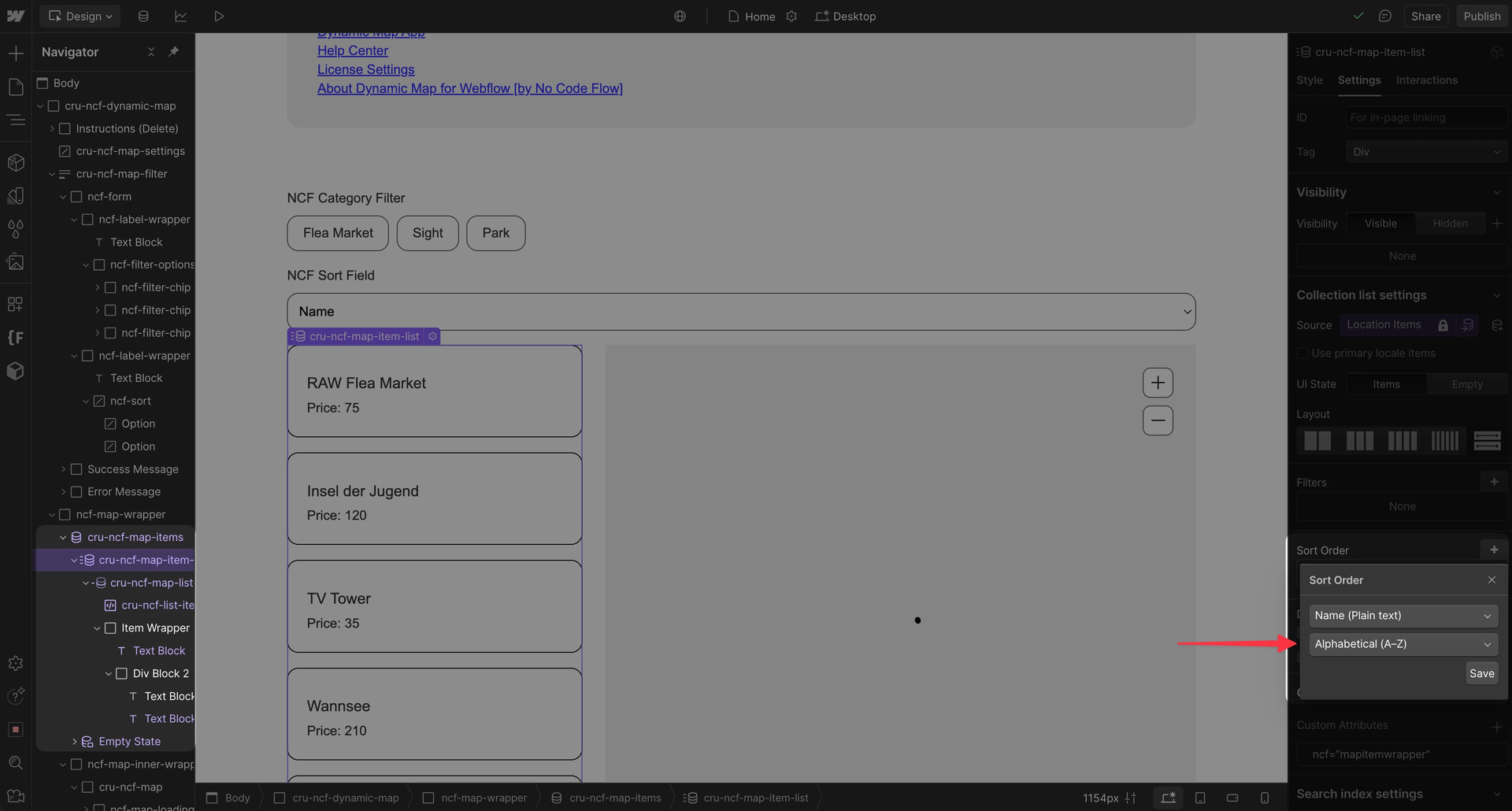Open the CMS collections icon in top bar
This screenshot has height=811, width=1512.
(x=143, y=16)
